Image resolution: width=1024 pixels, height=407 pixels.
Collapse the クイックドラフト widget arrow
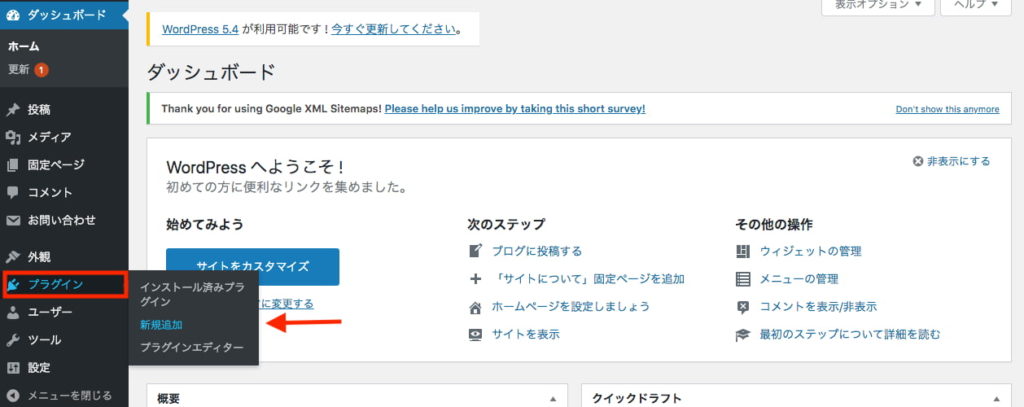point(996,399)
